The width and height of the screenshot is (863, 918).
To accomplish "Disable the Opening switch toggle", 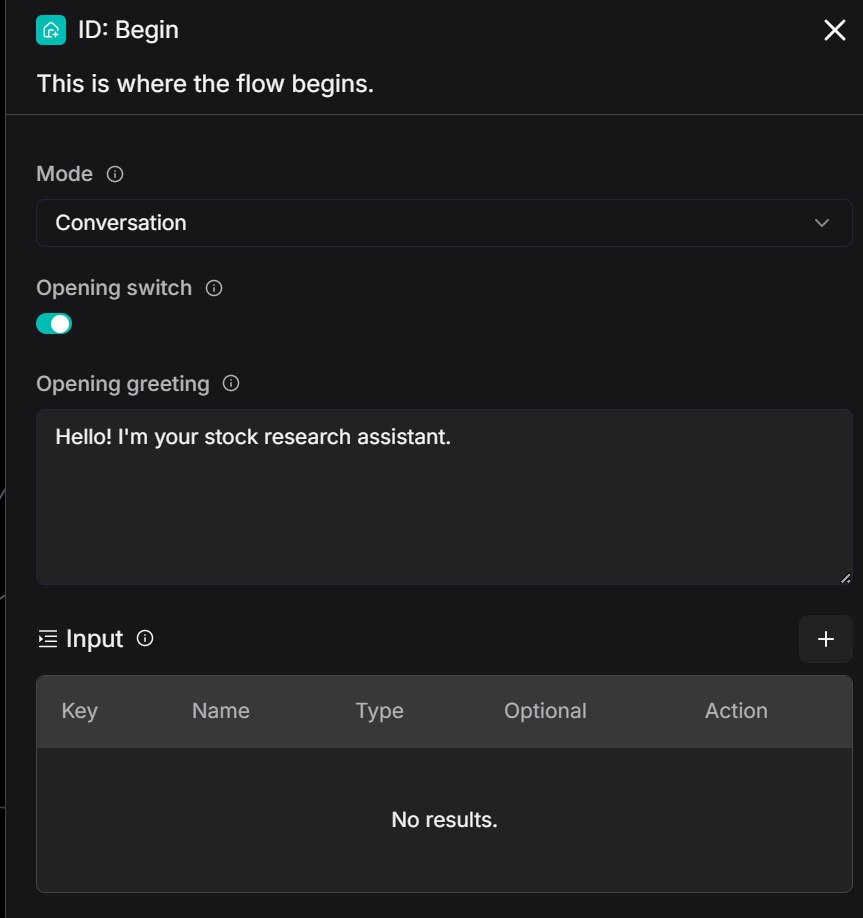I will (54, 324).
